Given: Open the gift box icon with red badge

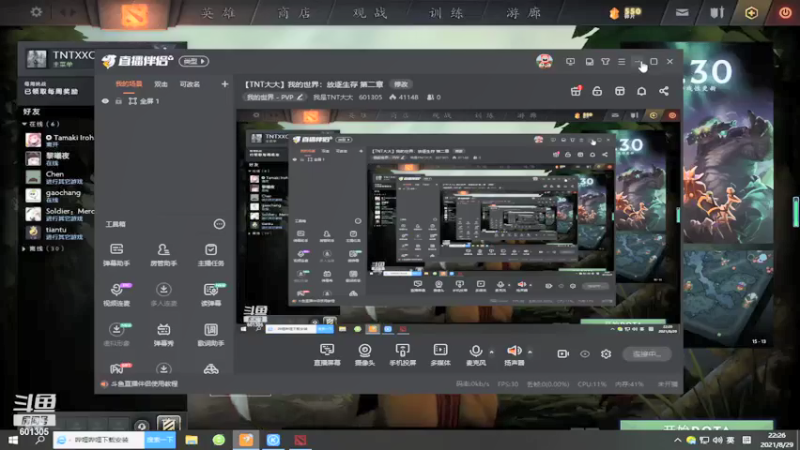Looking at the screenshot, I should 576,91.
